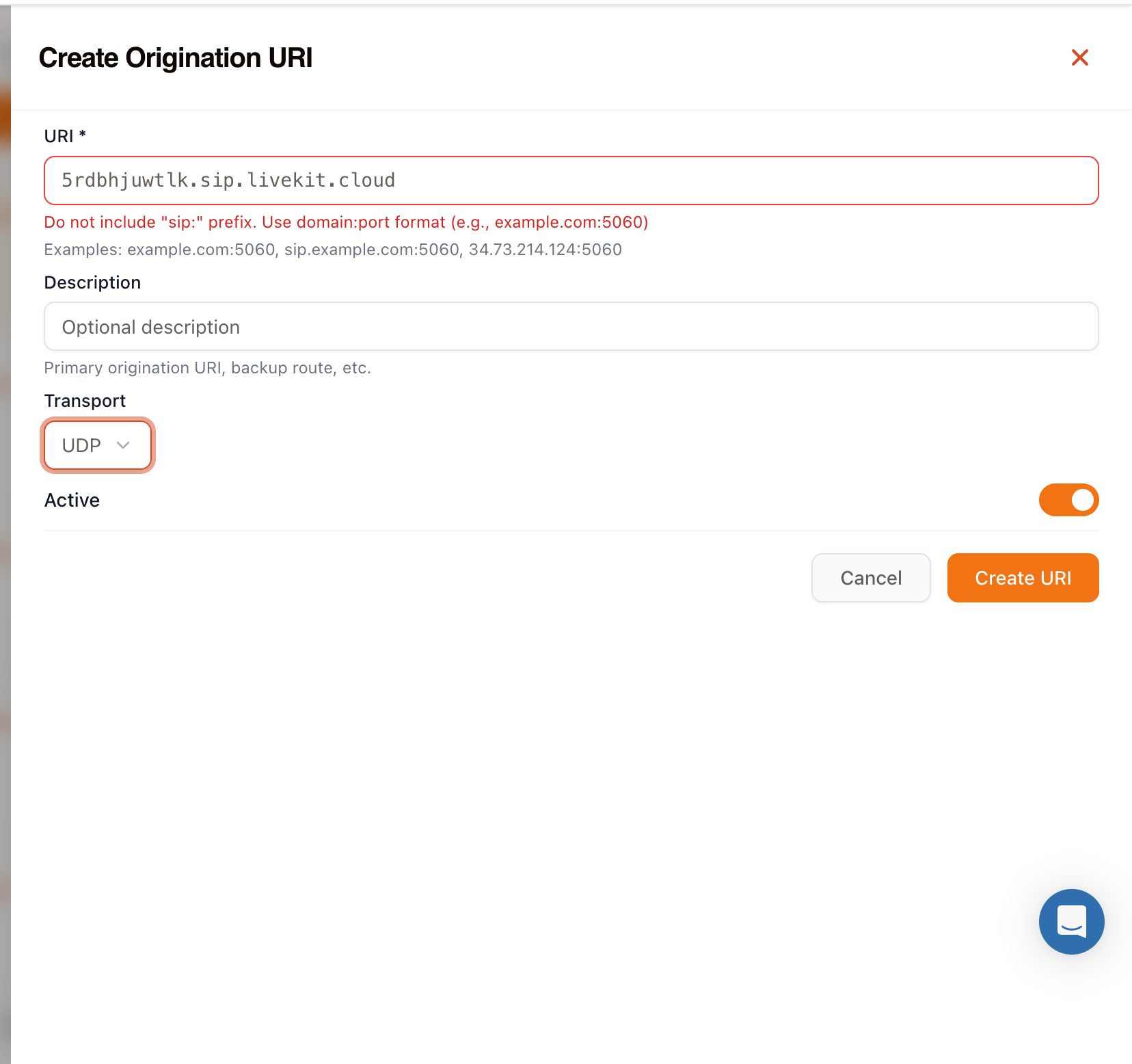Close the Create Origination URI dialog

pyautogui.click(x=1079, y=57)
